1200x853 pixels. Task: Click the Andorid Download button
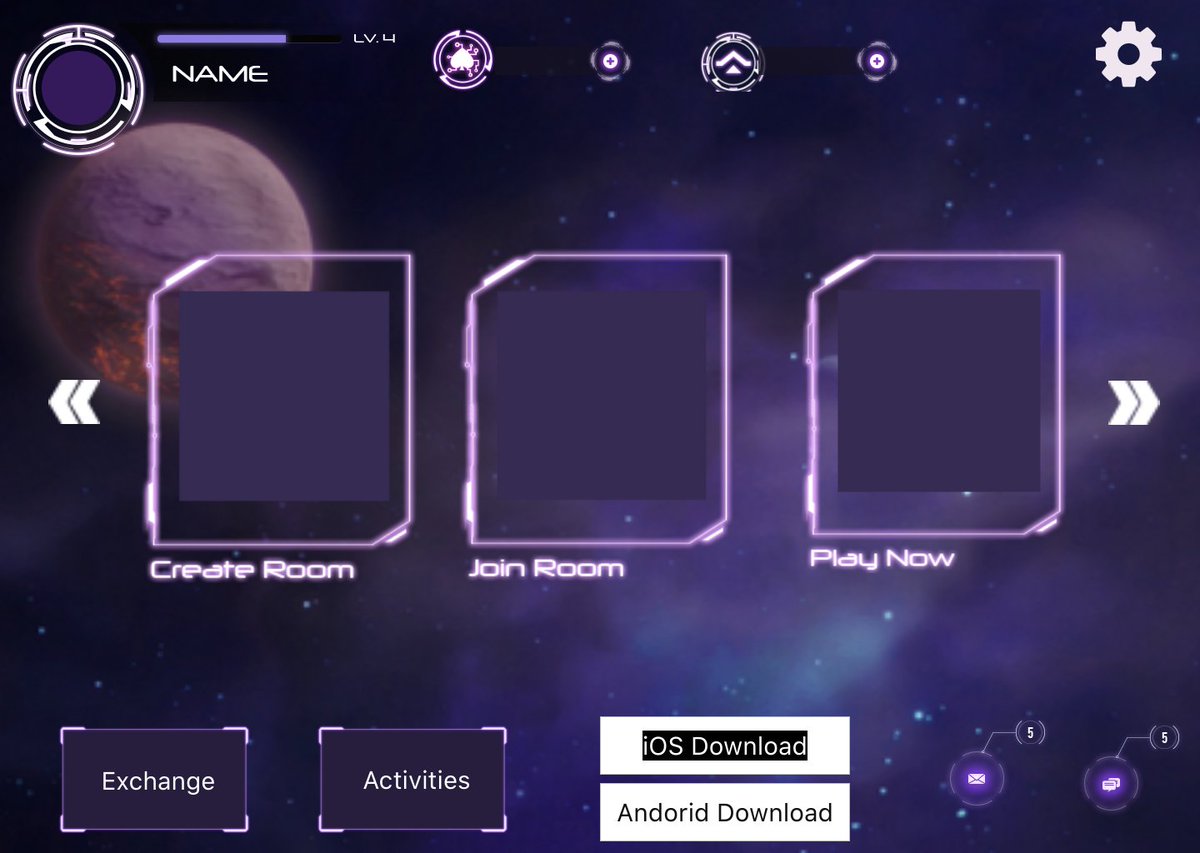725,812
